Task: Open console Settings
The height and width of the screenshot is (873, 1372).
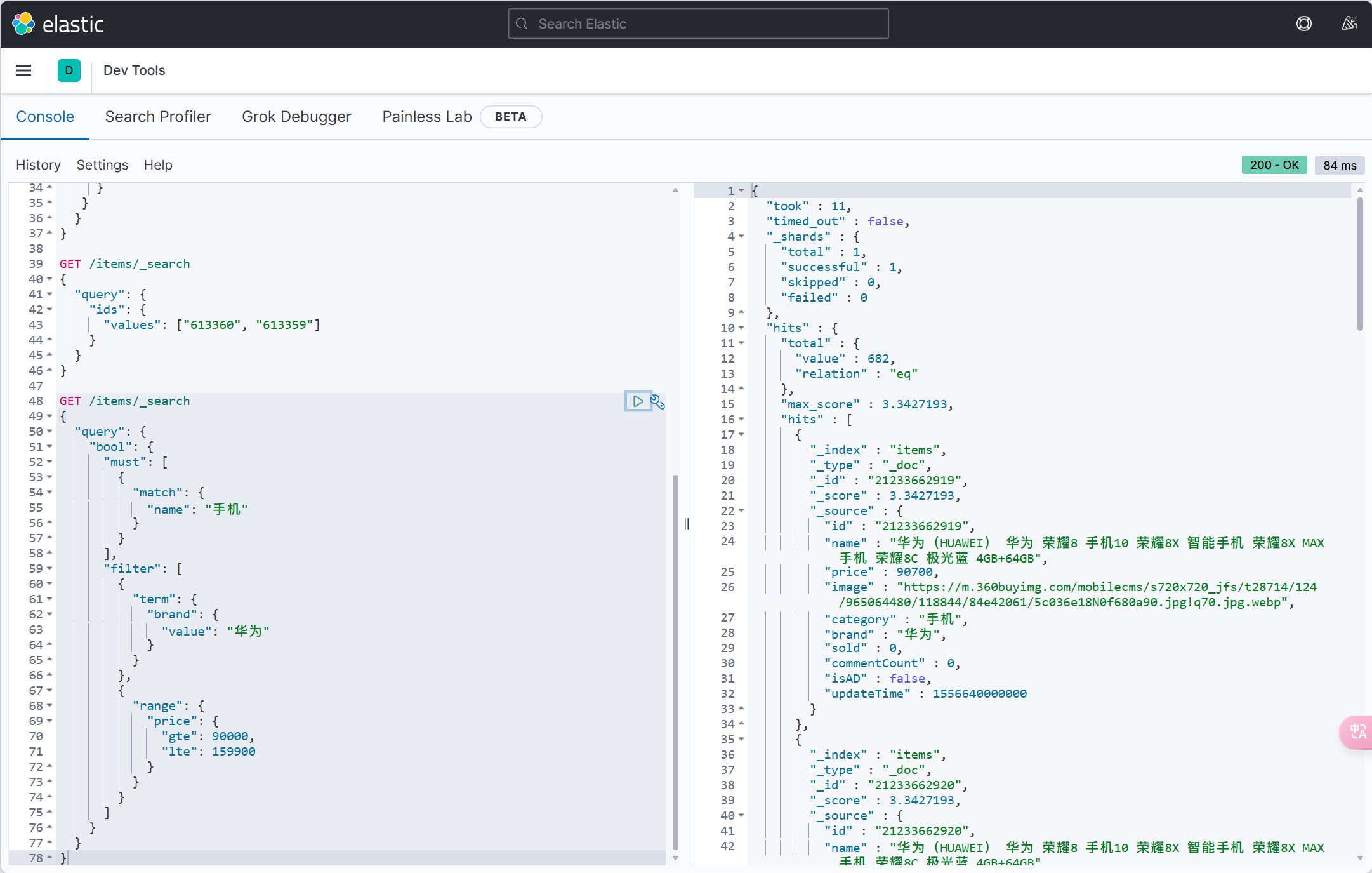Action: point(102,165)
